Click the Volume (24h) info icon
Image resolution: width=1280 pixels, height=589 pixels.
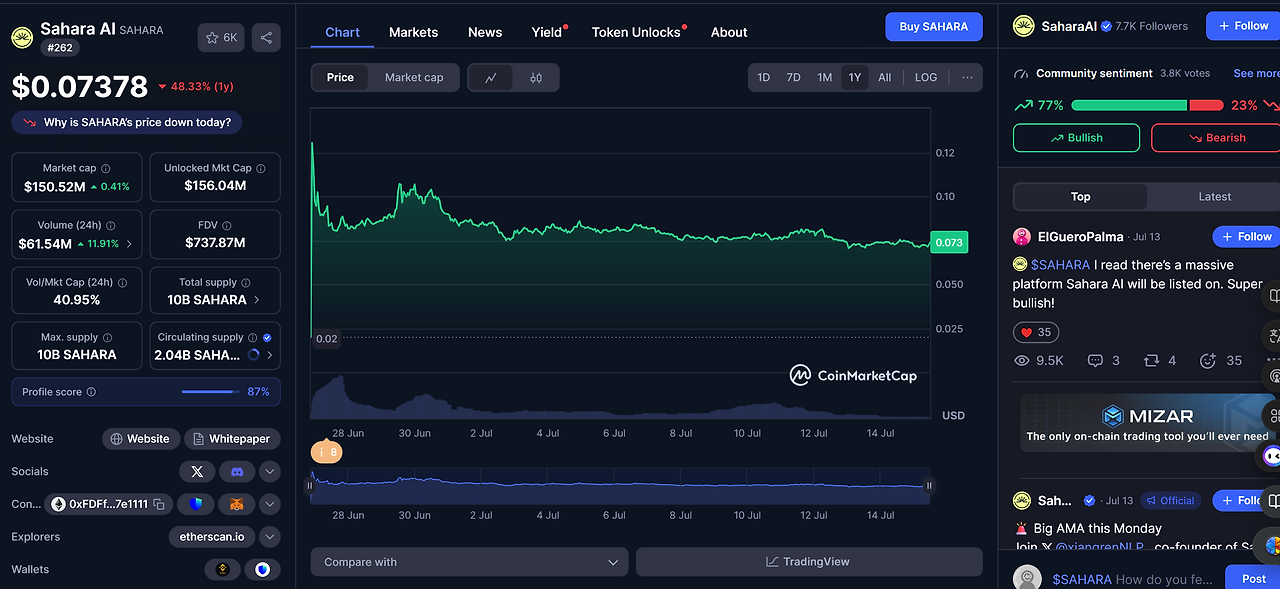[110, 226]
